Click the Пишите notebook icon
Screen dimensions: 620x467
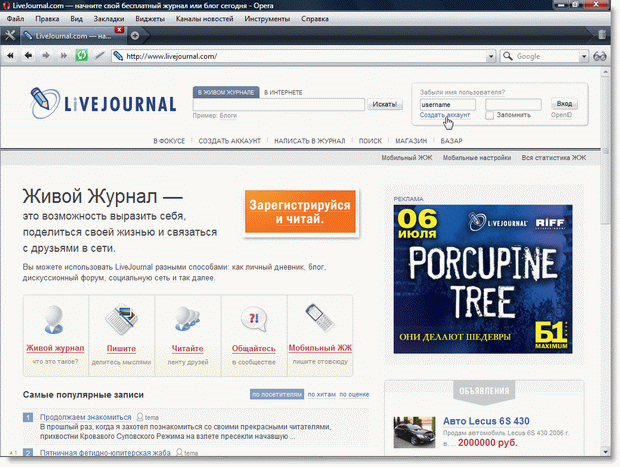click(121, 320)
